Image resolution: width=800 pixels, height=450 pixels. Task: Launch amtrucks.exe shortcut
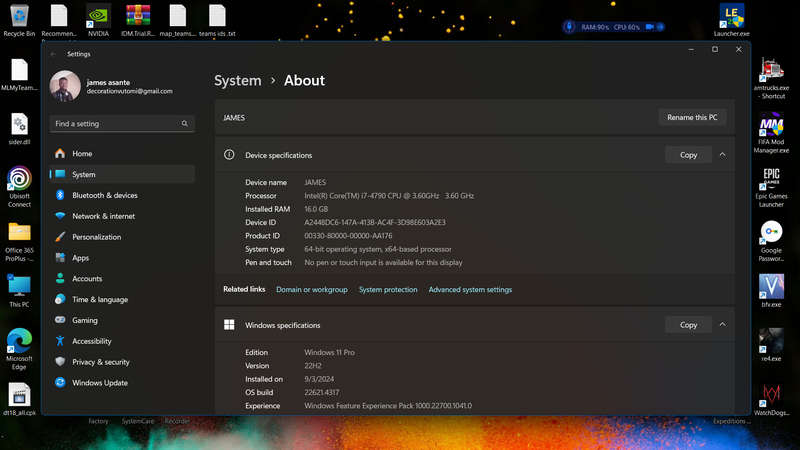click(771, 78)
